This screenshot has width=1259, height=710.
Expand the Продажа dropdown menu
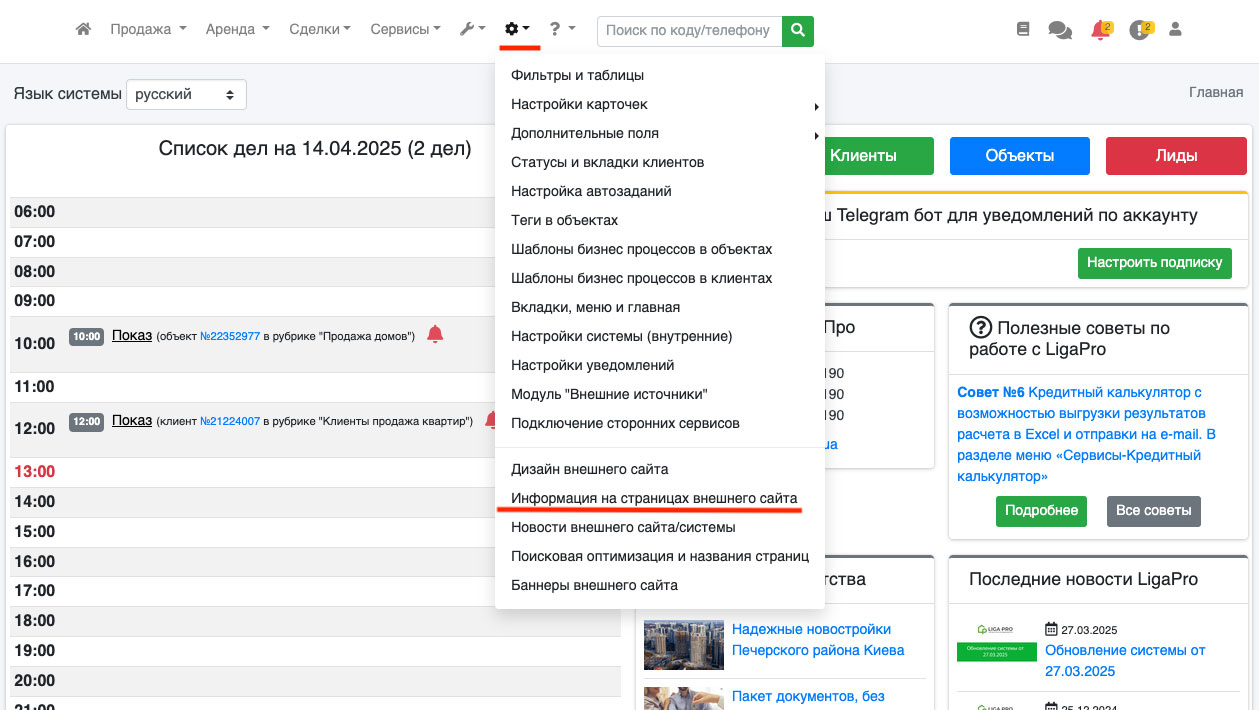click(147, 30)
